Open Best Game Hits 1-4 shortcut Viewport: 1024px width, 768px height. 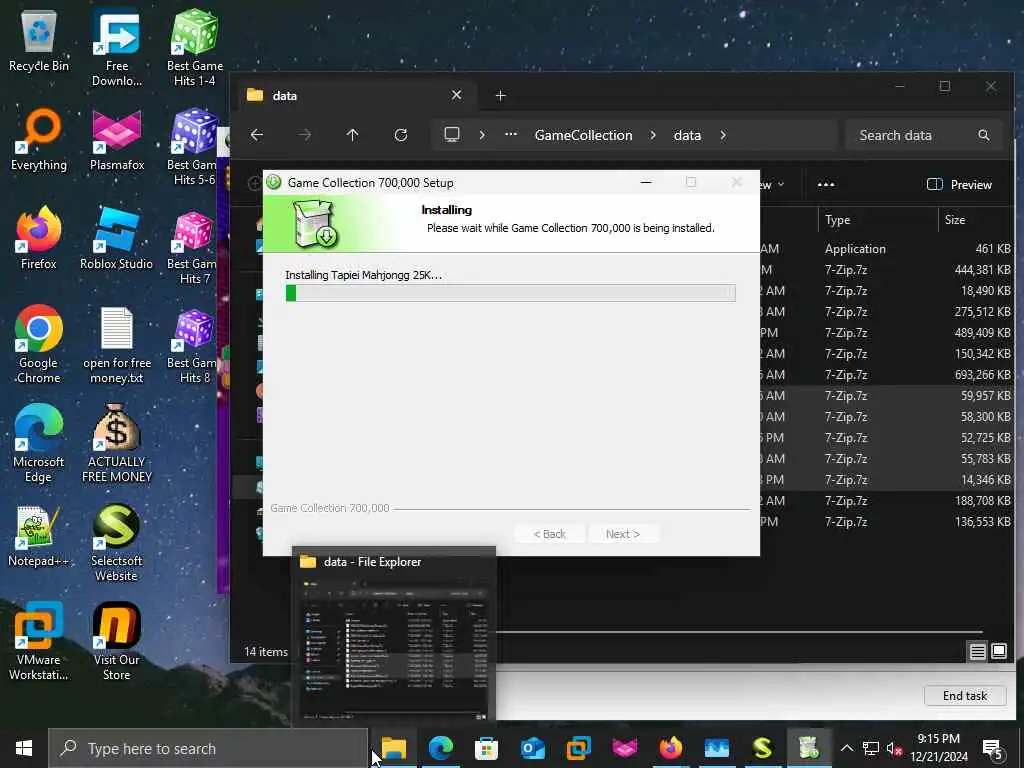tap(195, 47)
